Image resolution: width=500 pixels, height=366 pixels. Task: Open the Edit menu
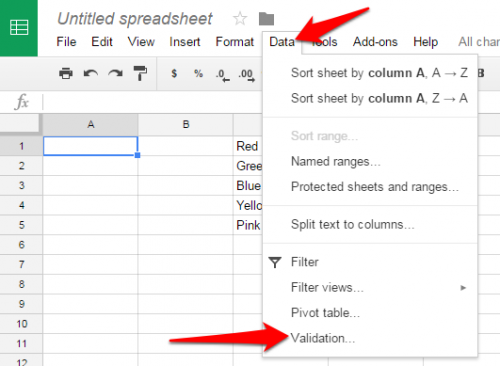[x=102, y=42]
